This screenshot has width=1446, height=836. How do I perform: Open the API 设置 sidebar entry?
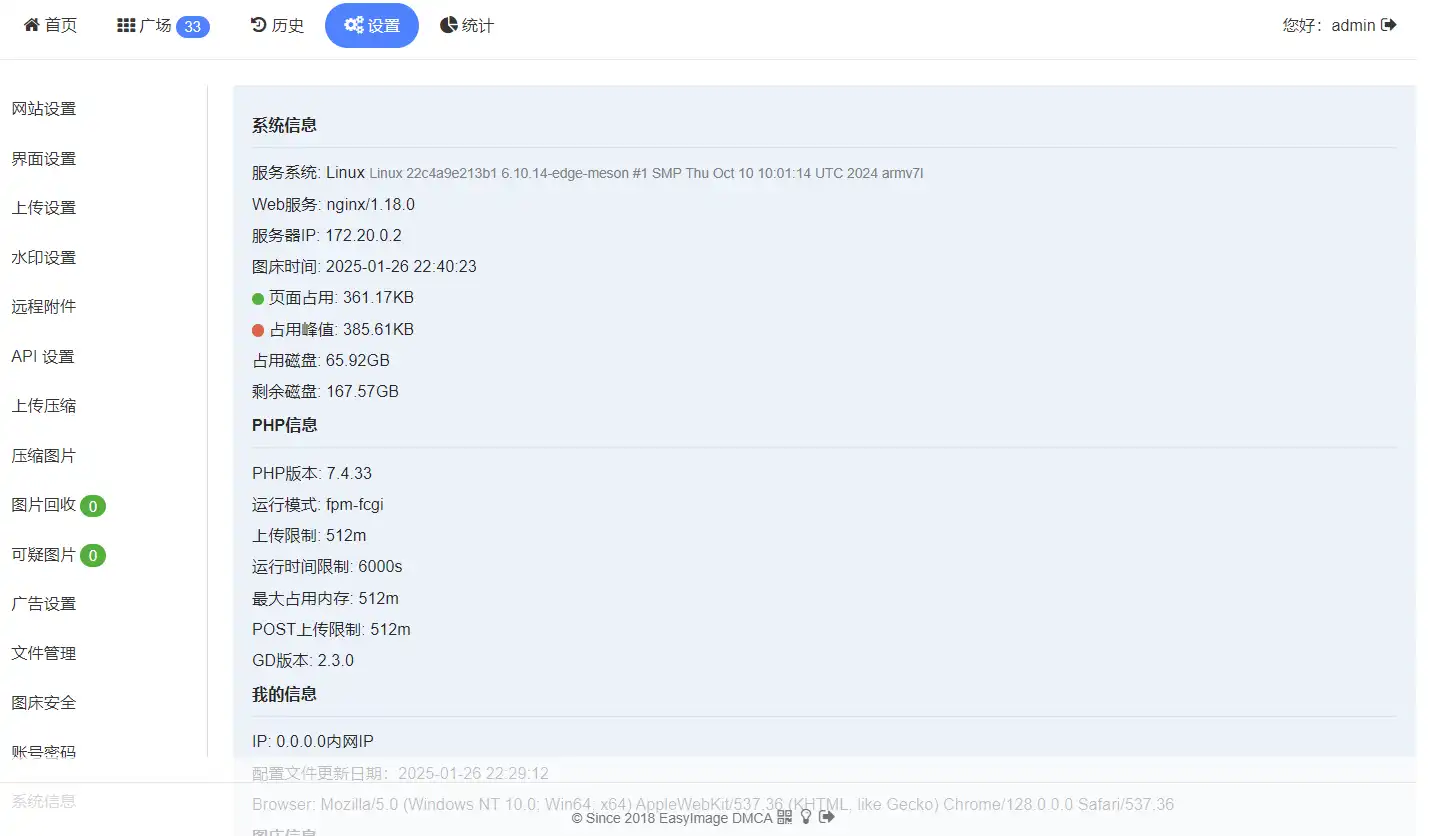pos(43,357)
